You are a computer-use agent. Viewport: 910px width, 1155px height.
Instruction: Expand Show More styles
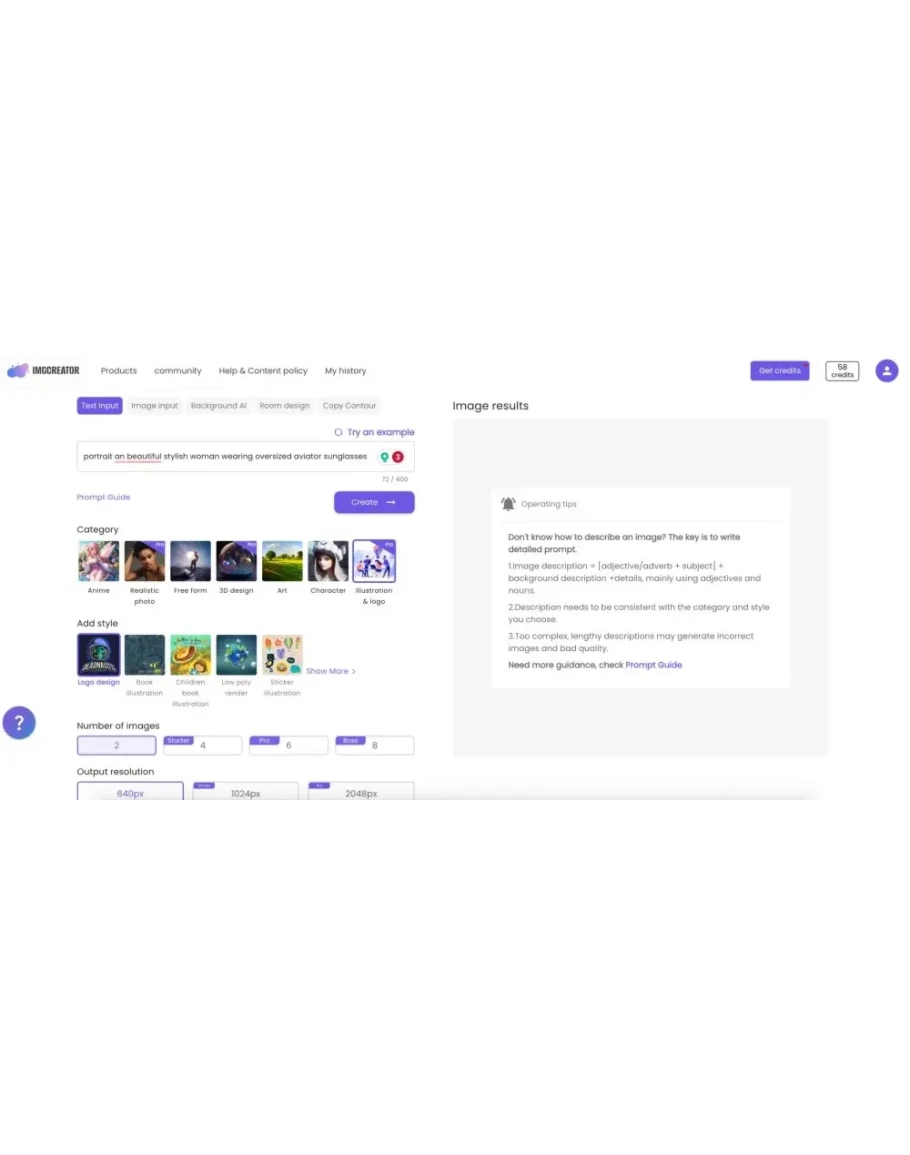331,671
